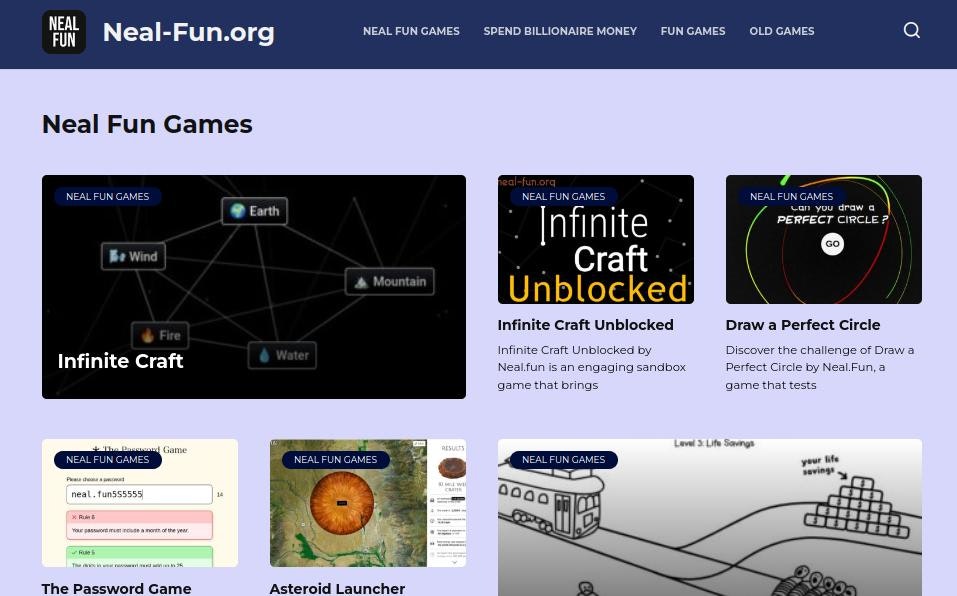Click category badge on trolley game card
957x596 pixels.
(563, 459)
